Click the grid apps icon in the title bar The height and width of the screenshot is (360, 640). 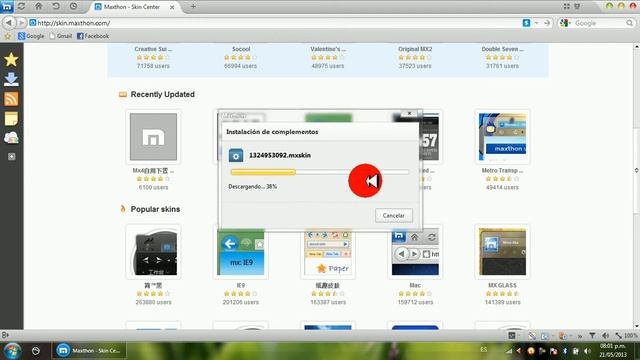(x=567, y=6)
